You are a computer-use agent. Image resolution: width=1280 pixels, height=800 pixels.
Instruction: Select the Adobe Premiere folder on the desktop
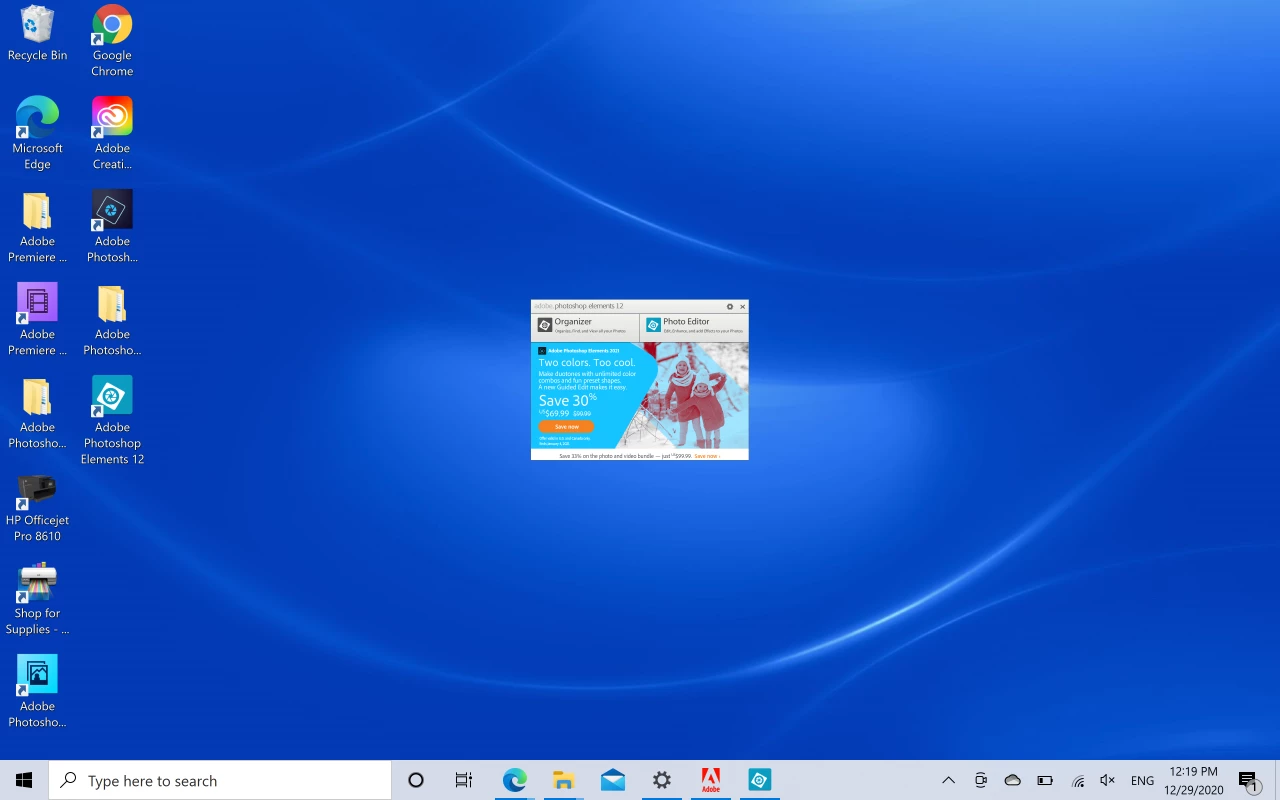click(37, 227)
